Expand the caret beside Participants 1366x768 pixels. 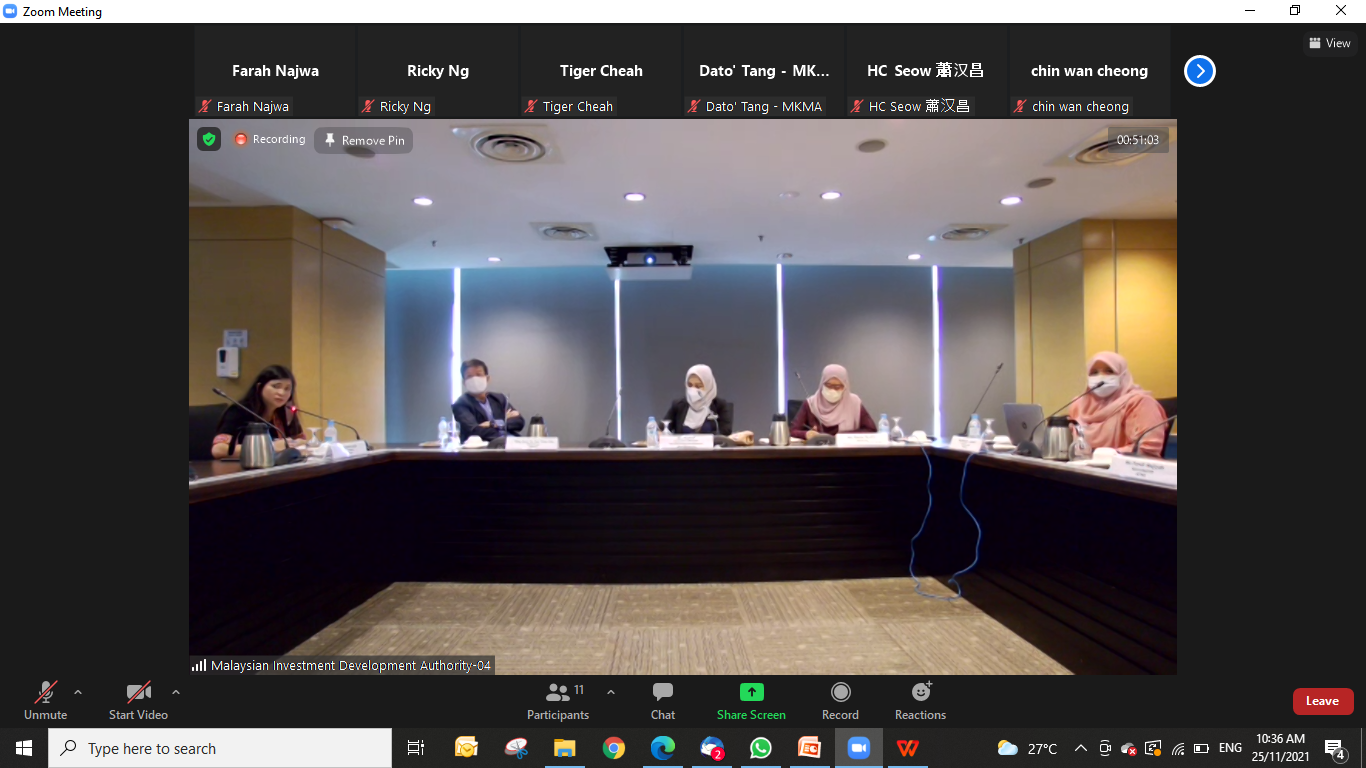pyautogui.click(x=611, y=692)
